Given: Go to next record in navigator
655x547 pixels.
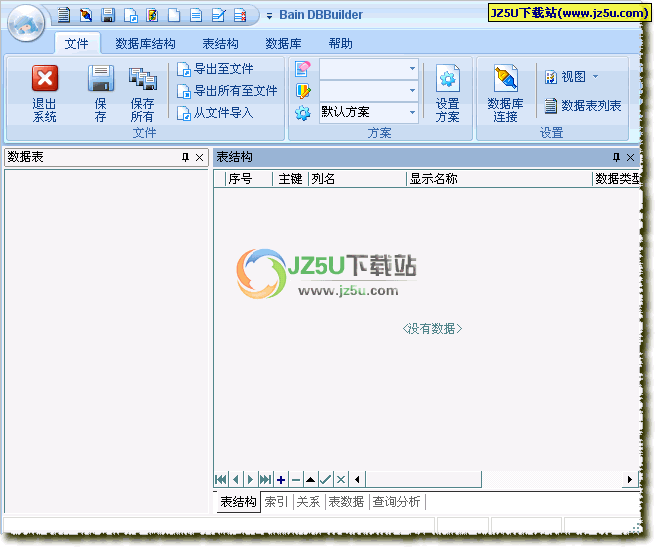Looking at the screenshot, I should click(251, 479).
